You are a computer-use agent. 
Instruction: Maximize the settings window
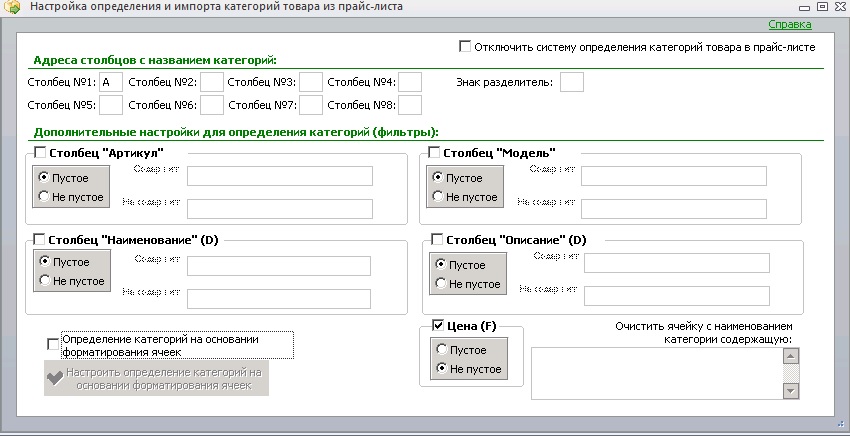822,7
